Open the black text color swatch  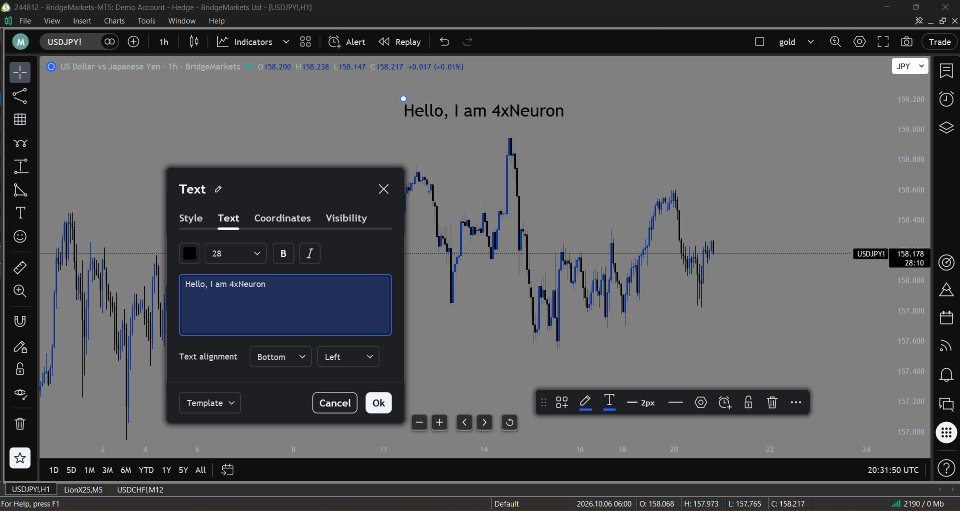[x=190, y=253]
